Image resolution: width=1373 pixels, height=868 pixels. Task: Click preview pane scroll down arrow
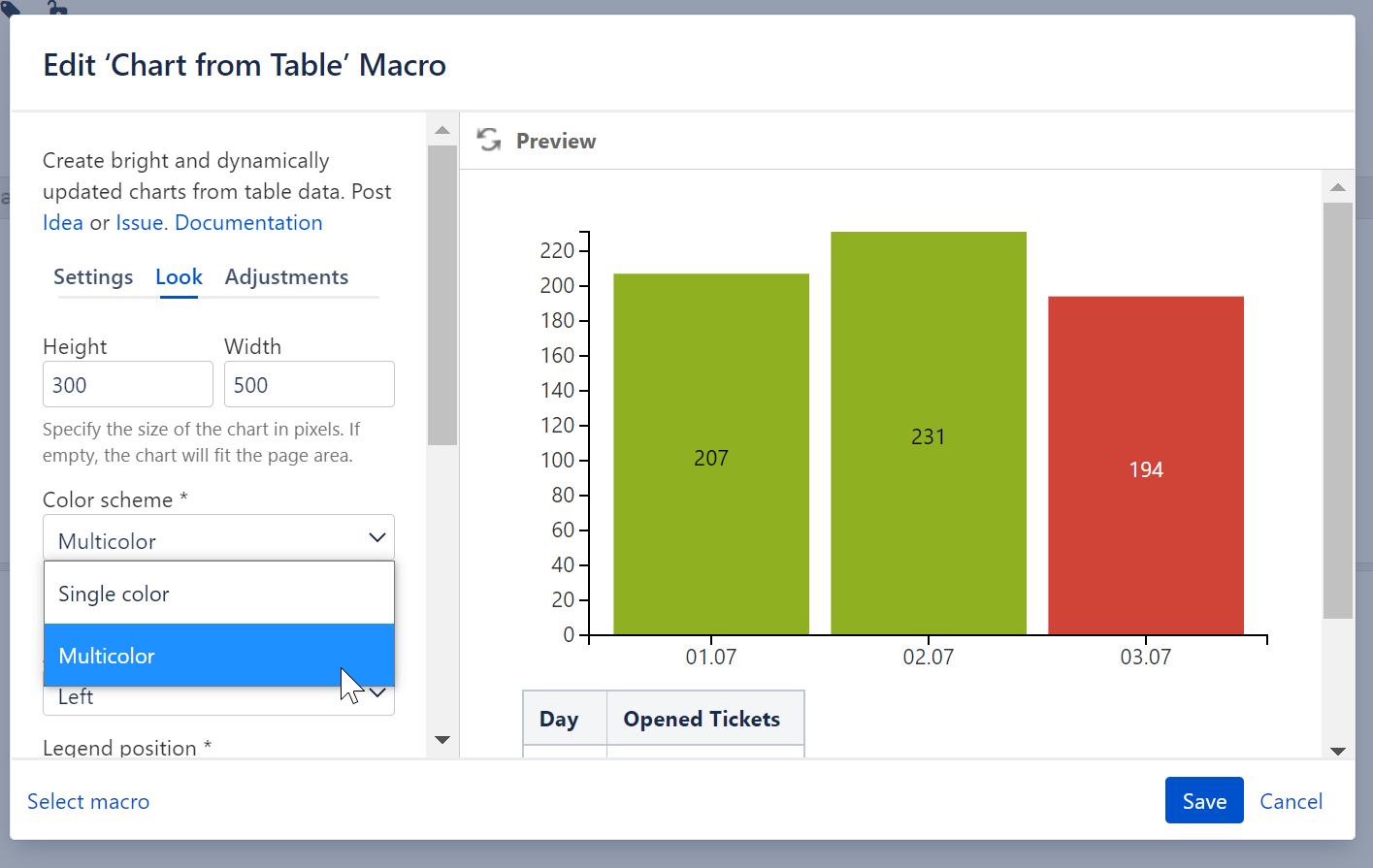click(1338, 751)
